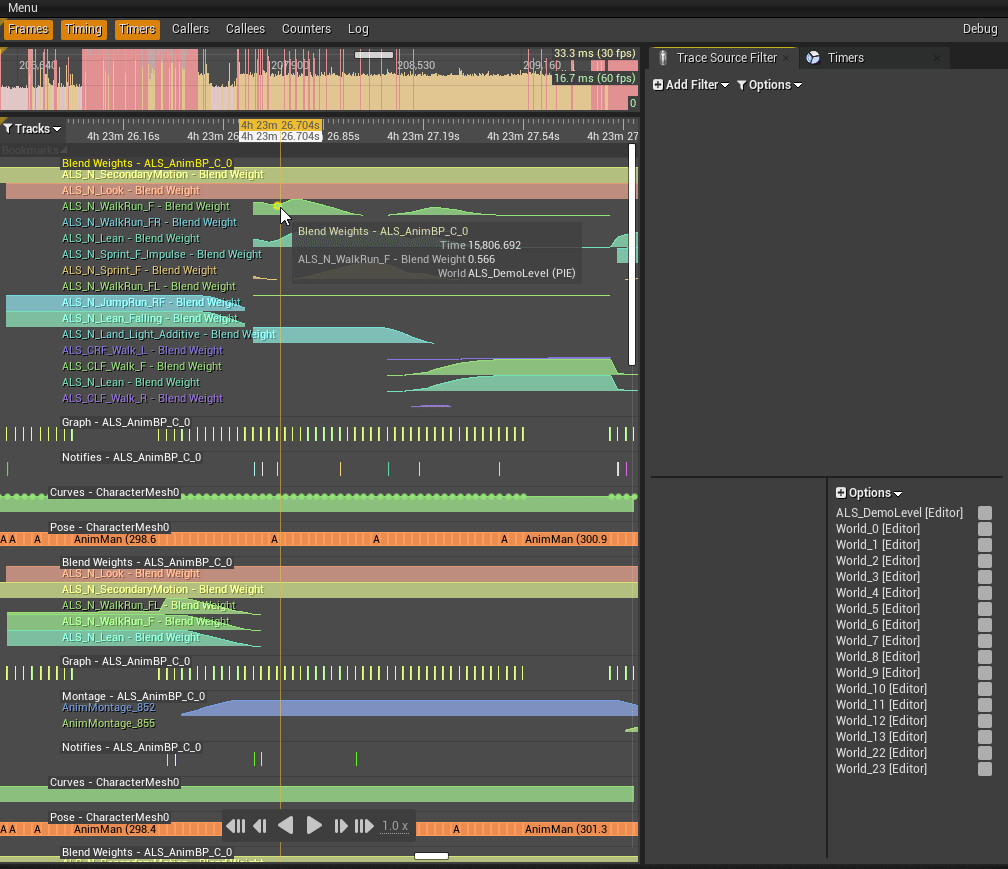The height and width of the screenshot is (869, 1008).
Task: Step one frame backward
Action: tap(260, 826)
